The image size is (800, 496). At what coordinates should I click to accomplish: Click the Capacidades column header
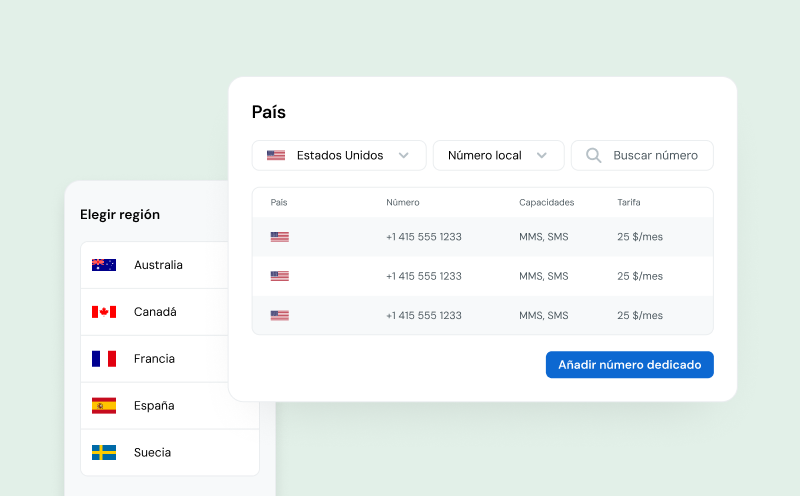(546, 203)
